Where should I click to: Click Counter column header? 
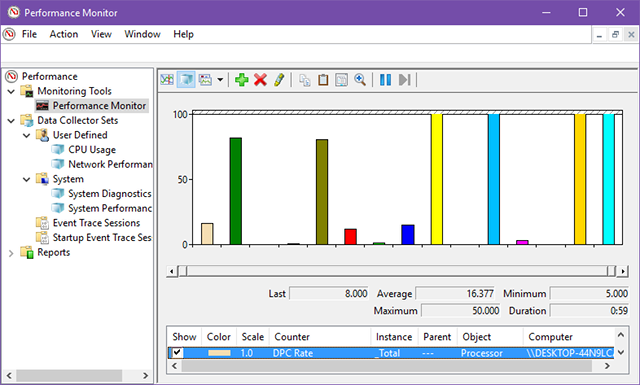320,337
